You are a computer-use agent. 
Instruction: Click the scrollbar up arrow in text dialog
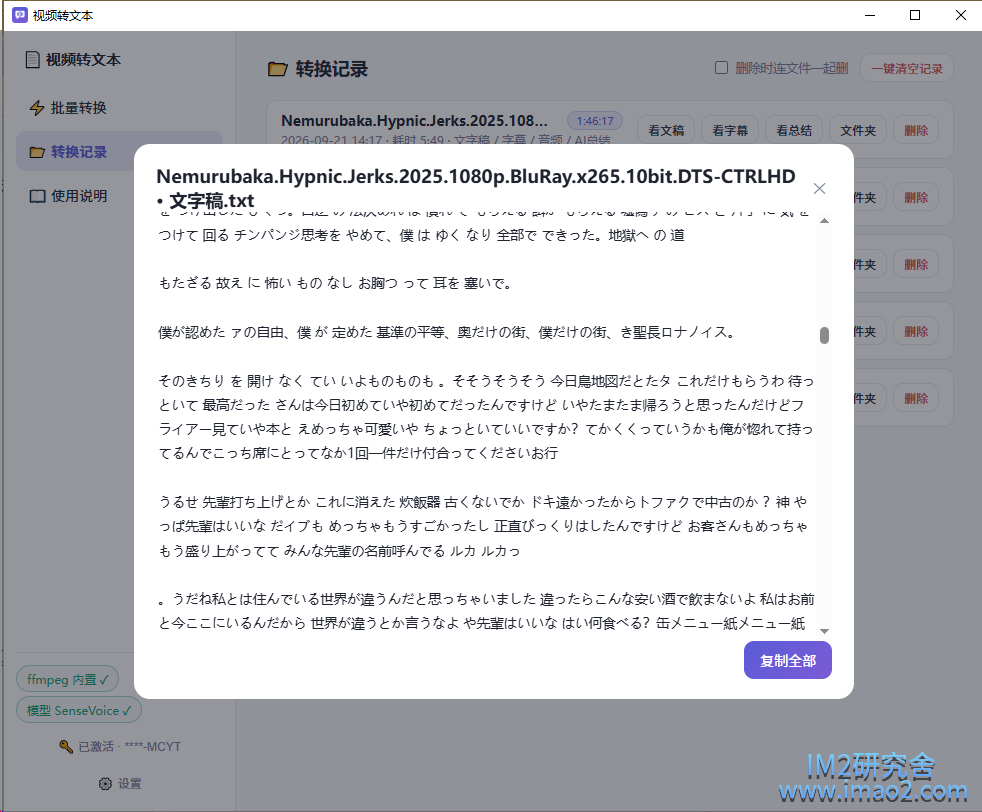[x=824, y=221]
